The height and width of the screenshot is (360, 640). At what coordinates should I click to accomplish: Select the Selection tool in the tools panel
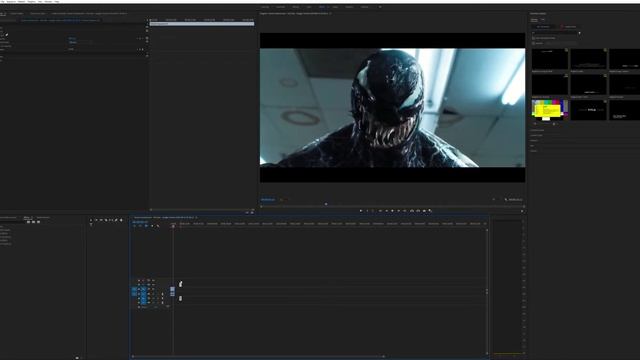pos(91,220)
